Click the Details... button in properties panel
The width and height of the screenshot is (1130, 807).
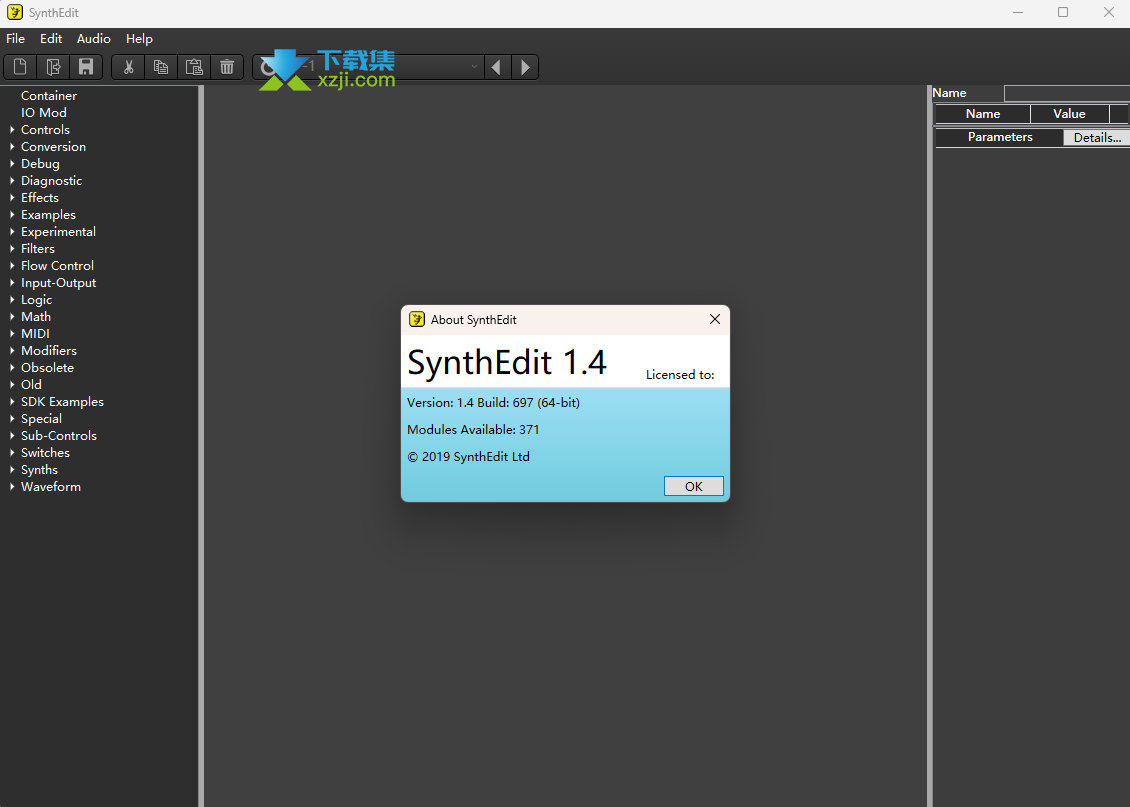1097,138
